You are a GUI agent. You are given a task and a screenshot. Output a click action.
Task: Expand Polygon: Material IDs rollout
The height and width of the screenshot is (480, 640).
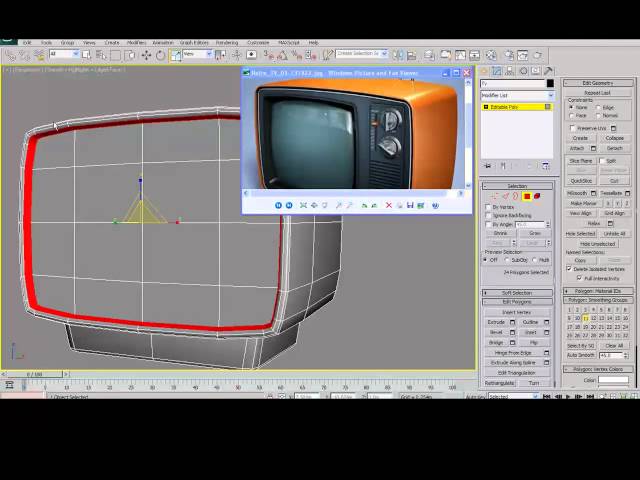(598, 291)
